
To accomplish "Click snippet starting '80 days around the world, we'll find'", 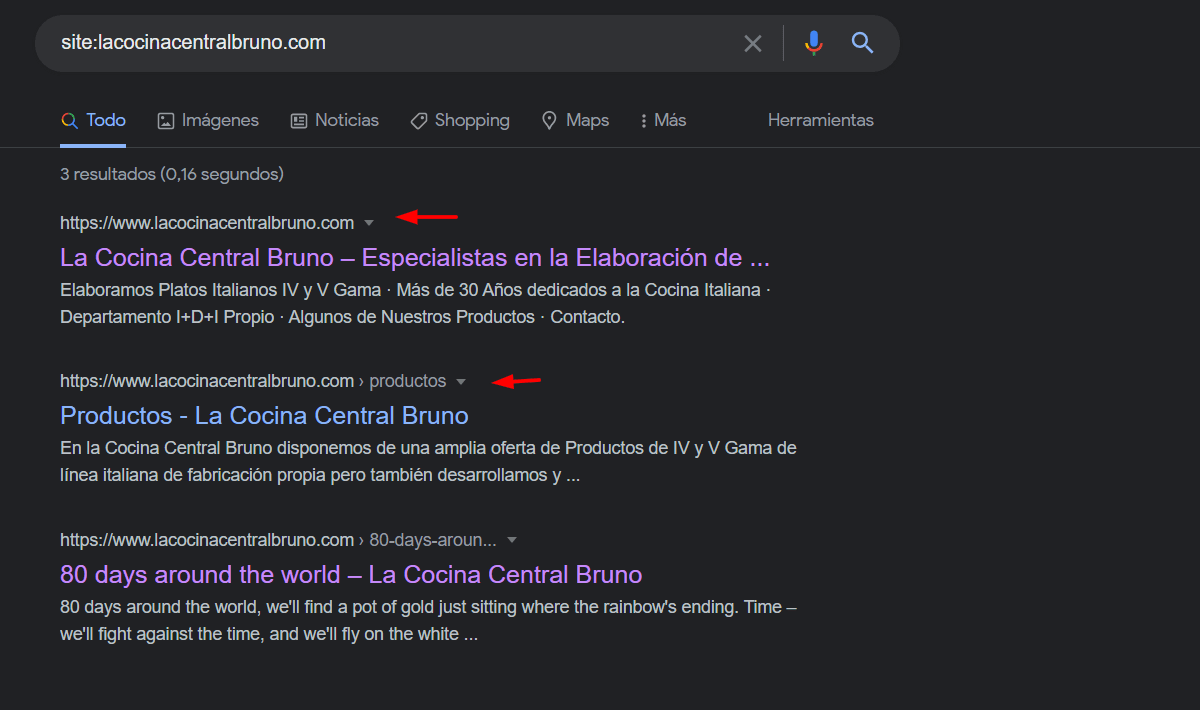I will 428,620.
